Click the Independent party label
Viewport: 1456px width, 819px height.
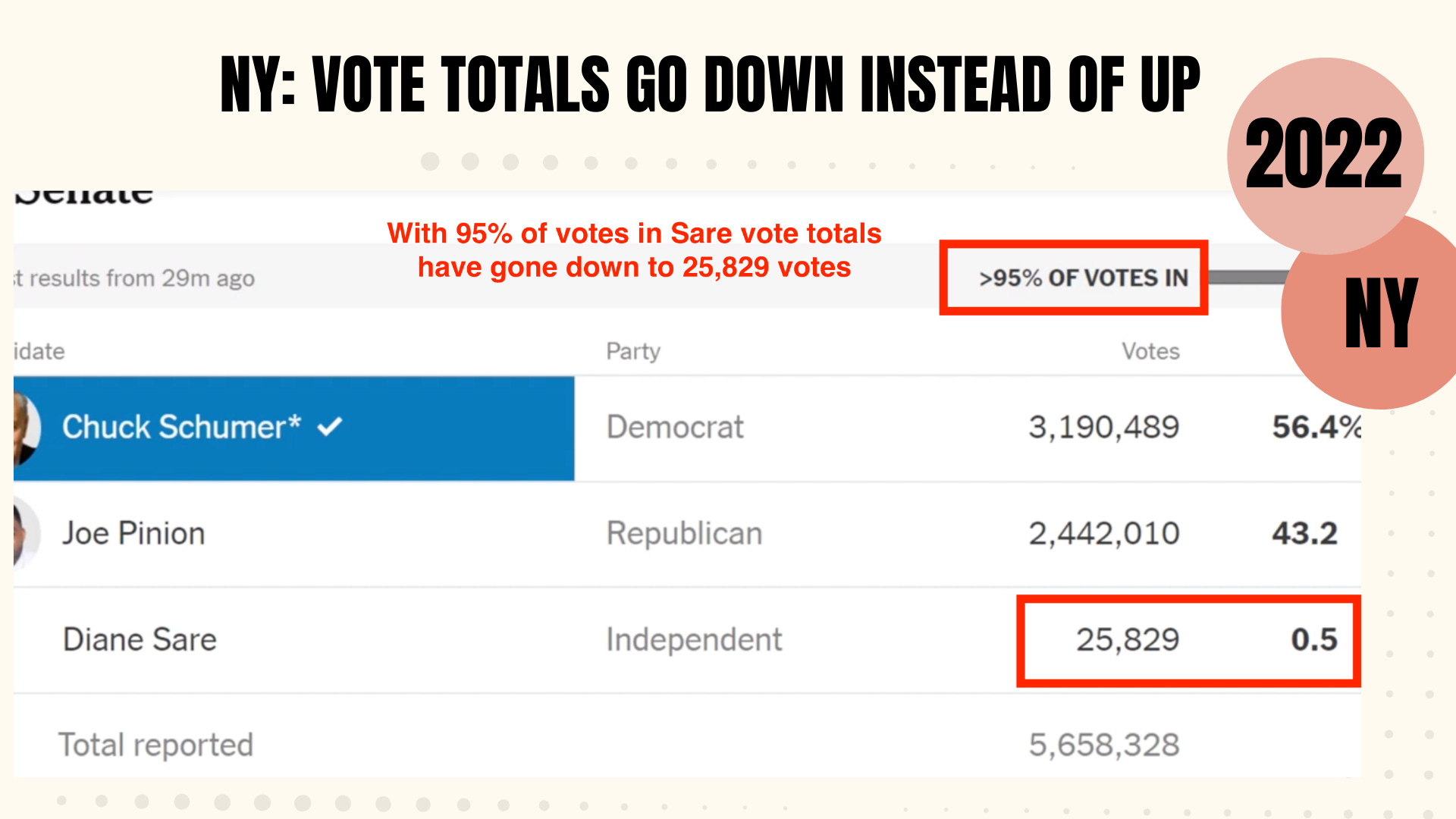coord(694,640)
